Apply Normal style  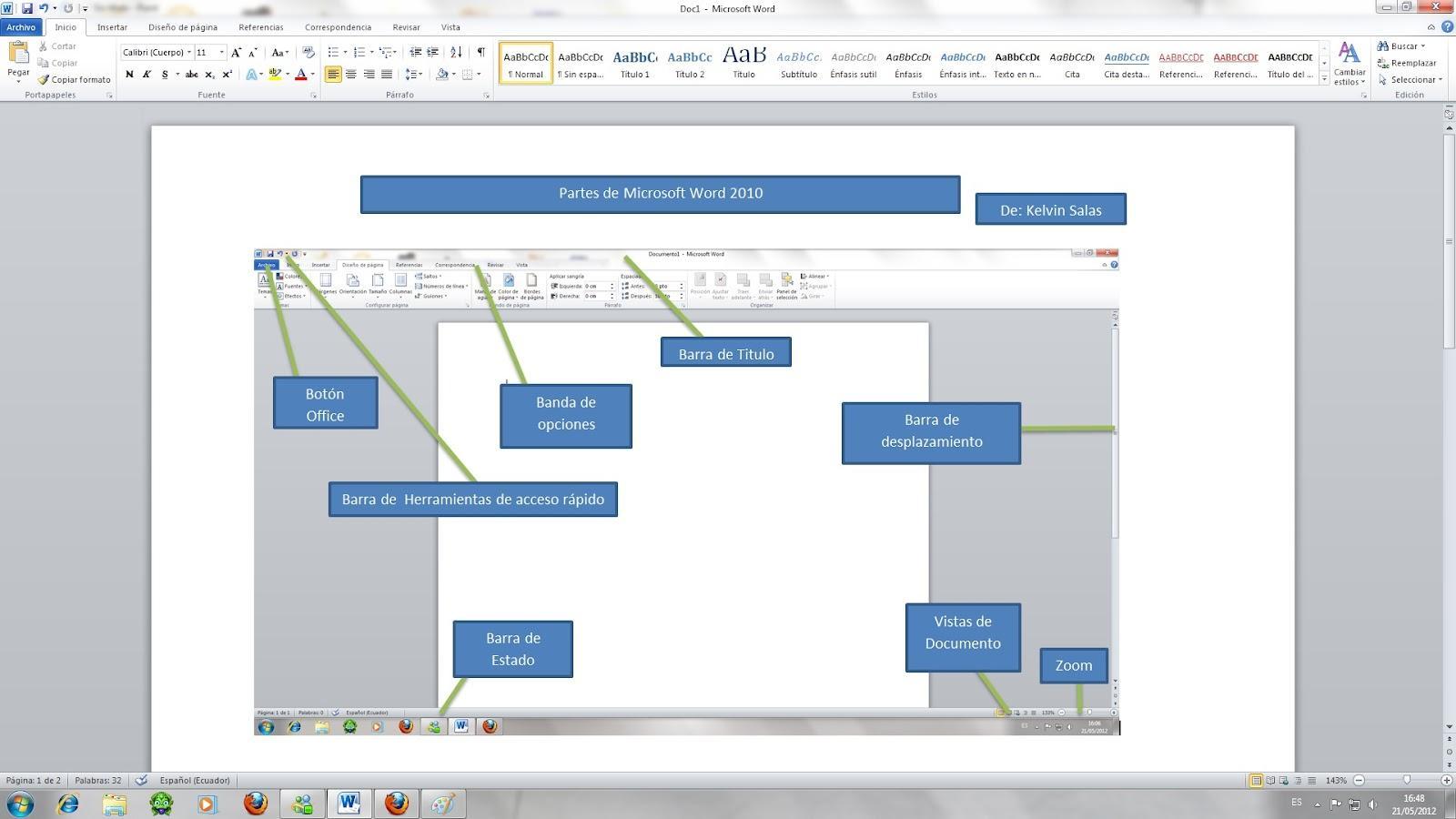[526, 63]
